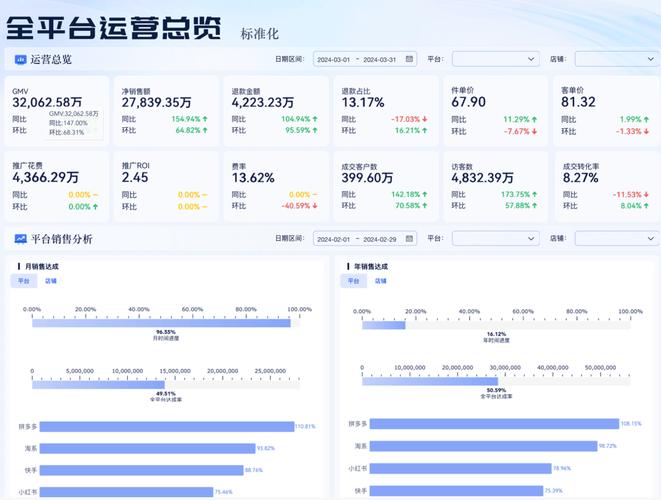Click 件单价 环比 -7.67% figure
This screenshot has width=661, height=500.
517,132
